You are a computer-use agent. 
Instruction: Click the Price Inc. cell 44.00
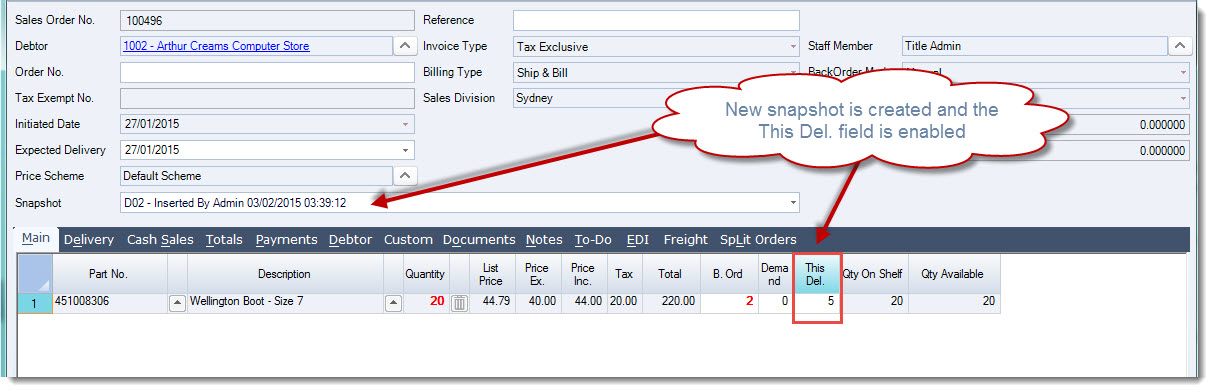coord(583,303)
